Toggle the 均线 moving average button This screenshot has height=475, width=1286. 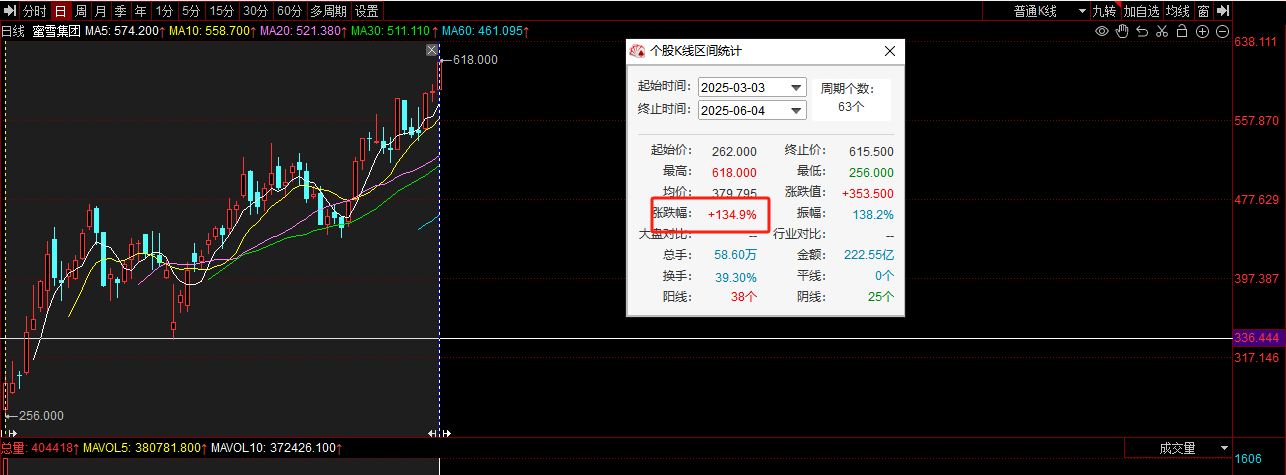[x=1178, y=11]
